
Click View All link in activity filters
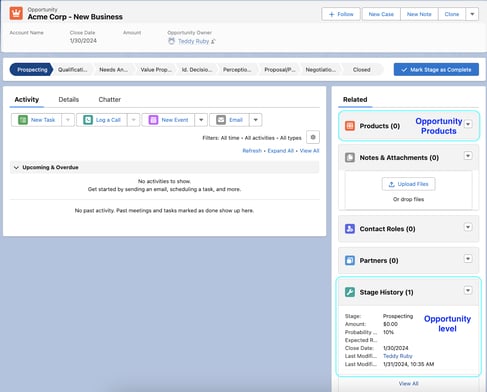tap(309, 151)
